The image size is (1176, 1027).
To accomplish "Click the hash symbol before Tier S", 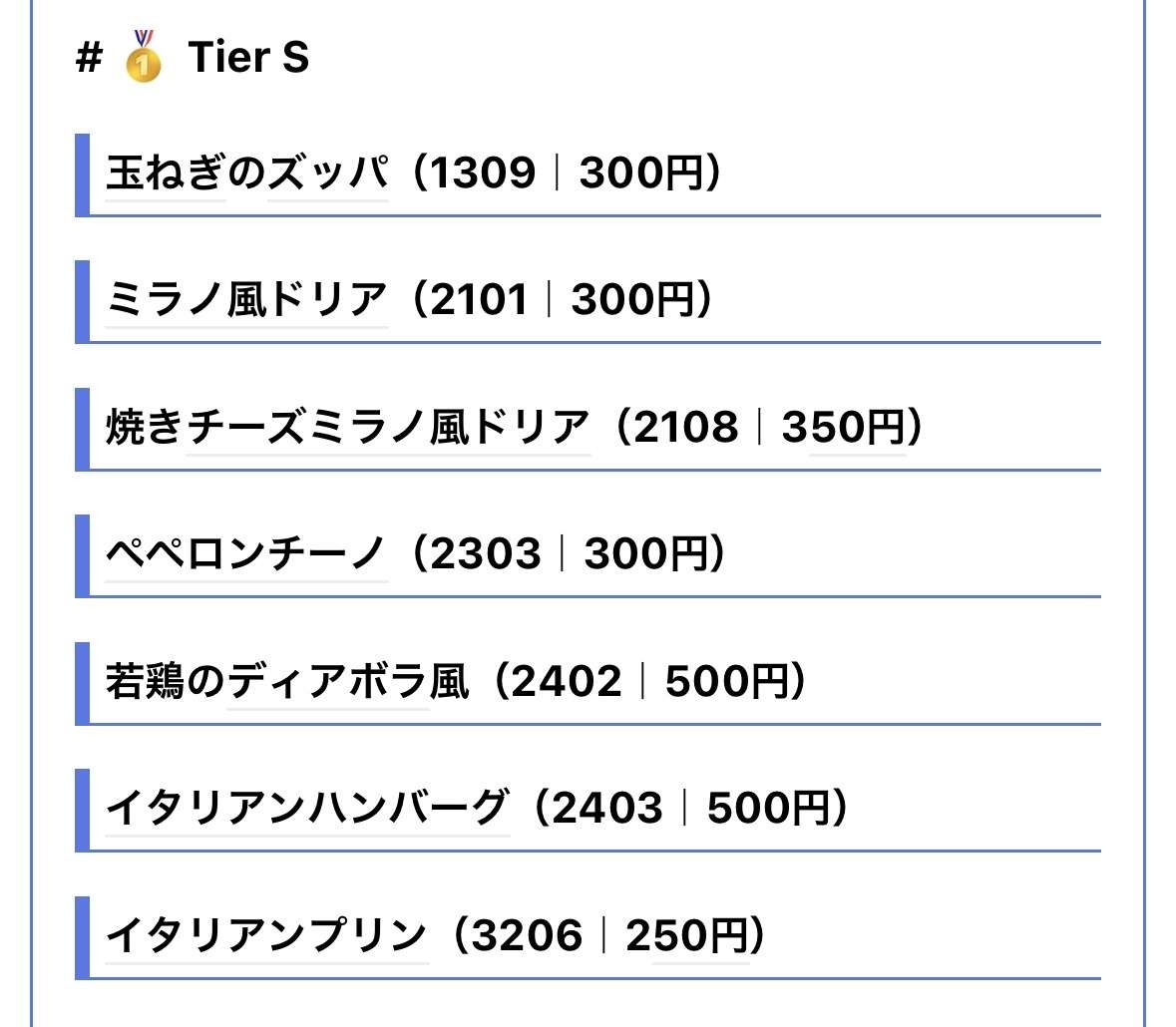I will (89, 58).
